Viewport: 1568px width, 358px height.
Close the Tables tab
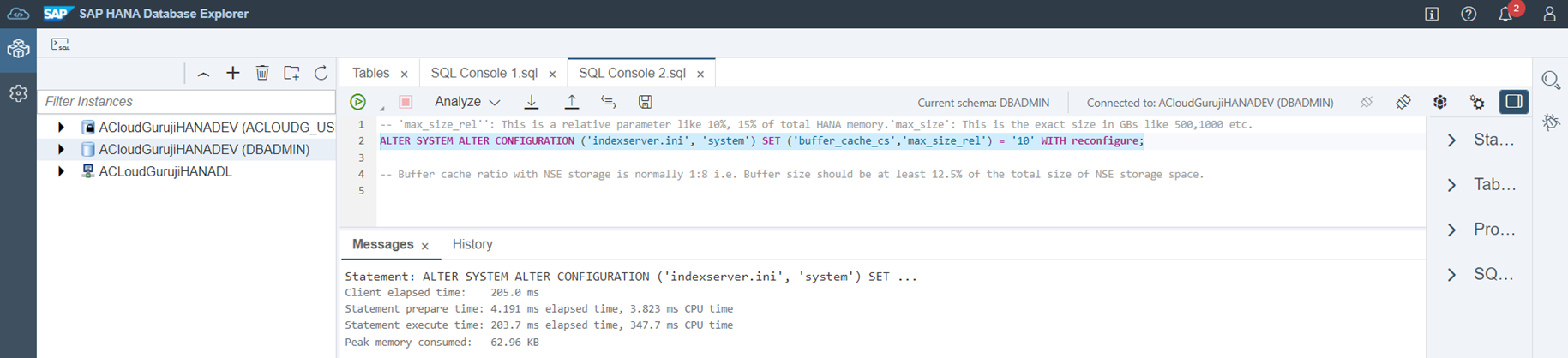[x=404, y=75]
